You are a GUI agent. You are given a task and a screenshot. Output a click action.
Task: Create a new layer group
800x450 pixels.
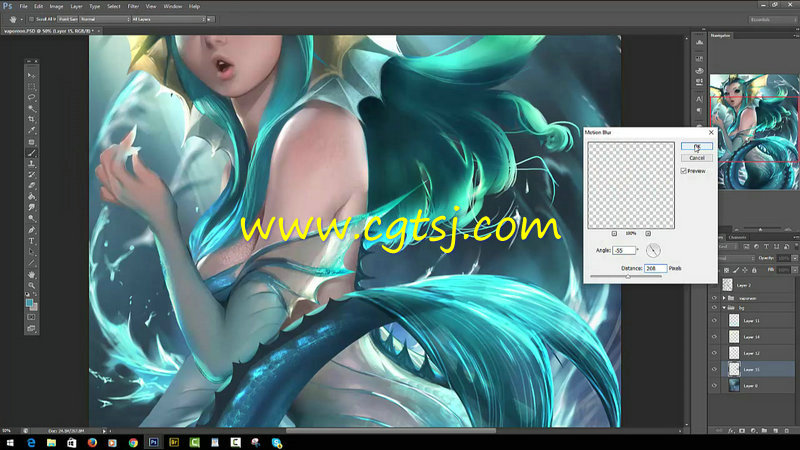pos(764,431)
